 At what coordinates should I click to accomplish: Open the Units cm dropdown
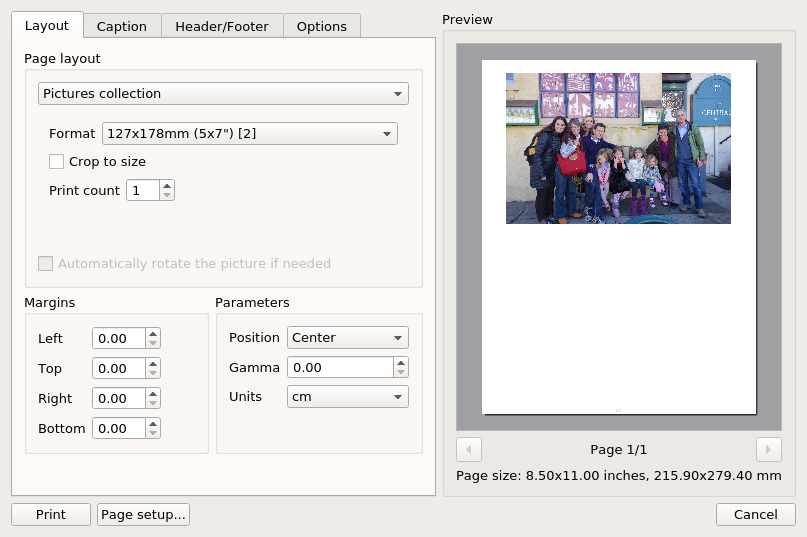pos(348,396)
